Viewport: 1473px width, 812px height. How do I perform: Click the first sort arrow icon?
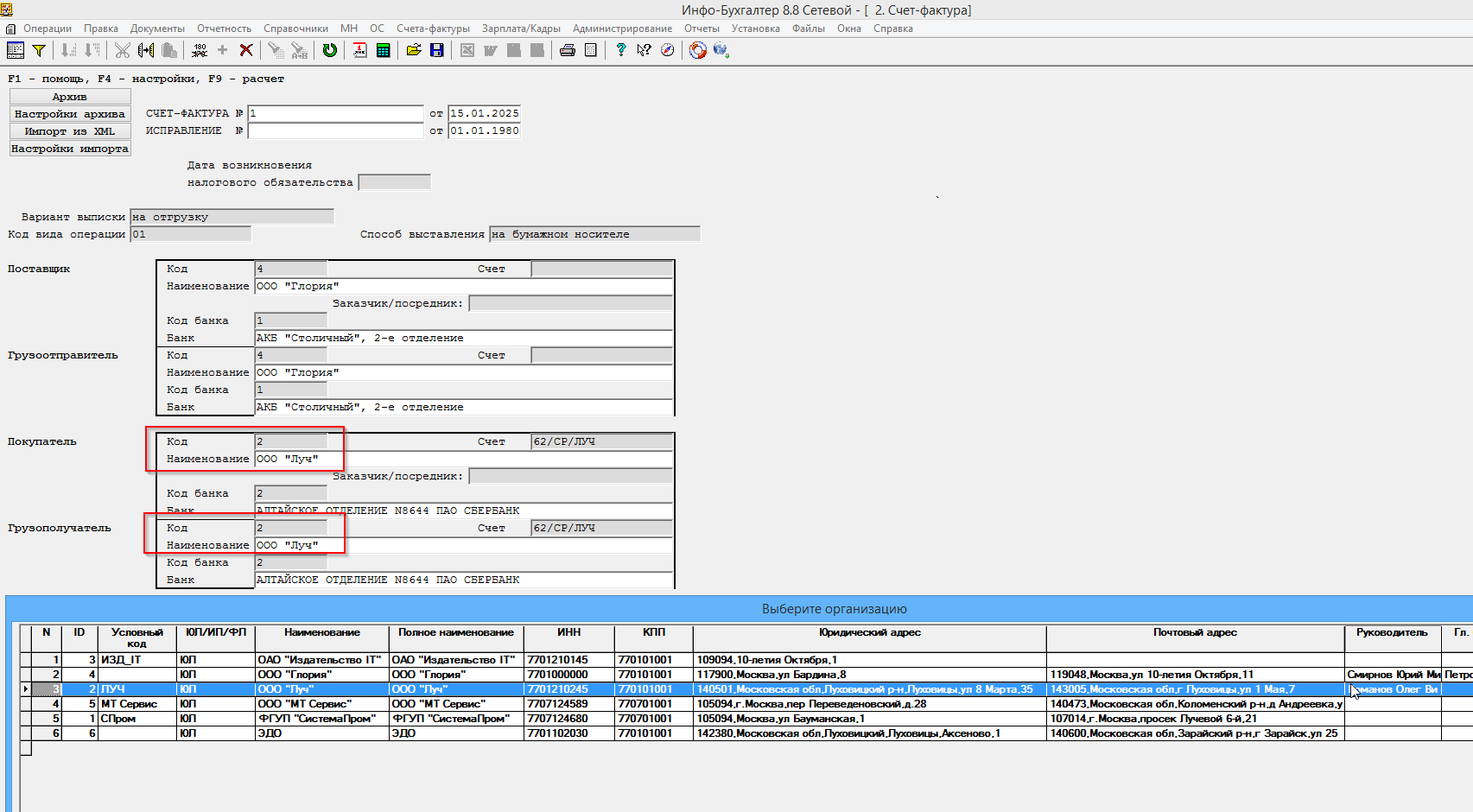[x=68, y=50]
